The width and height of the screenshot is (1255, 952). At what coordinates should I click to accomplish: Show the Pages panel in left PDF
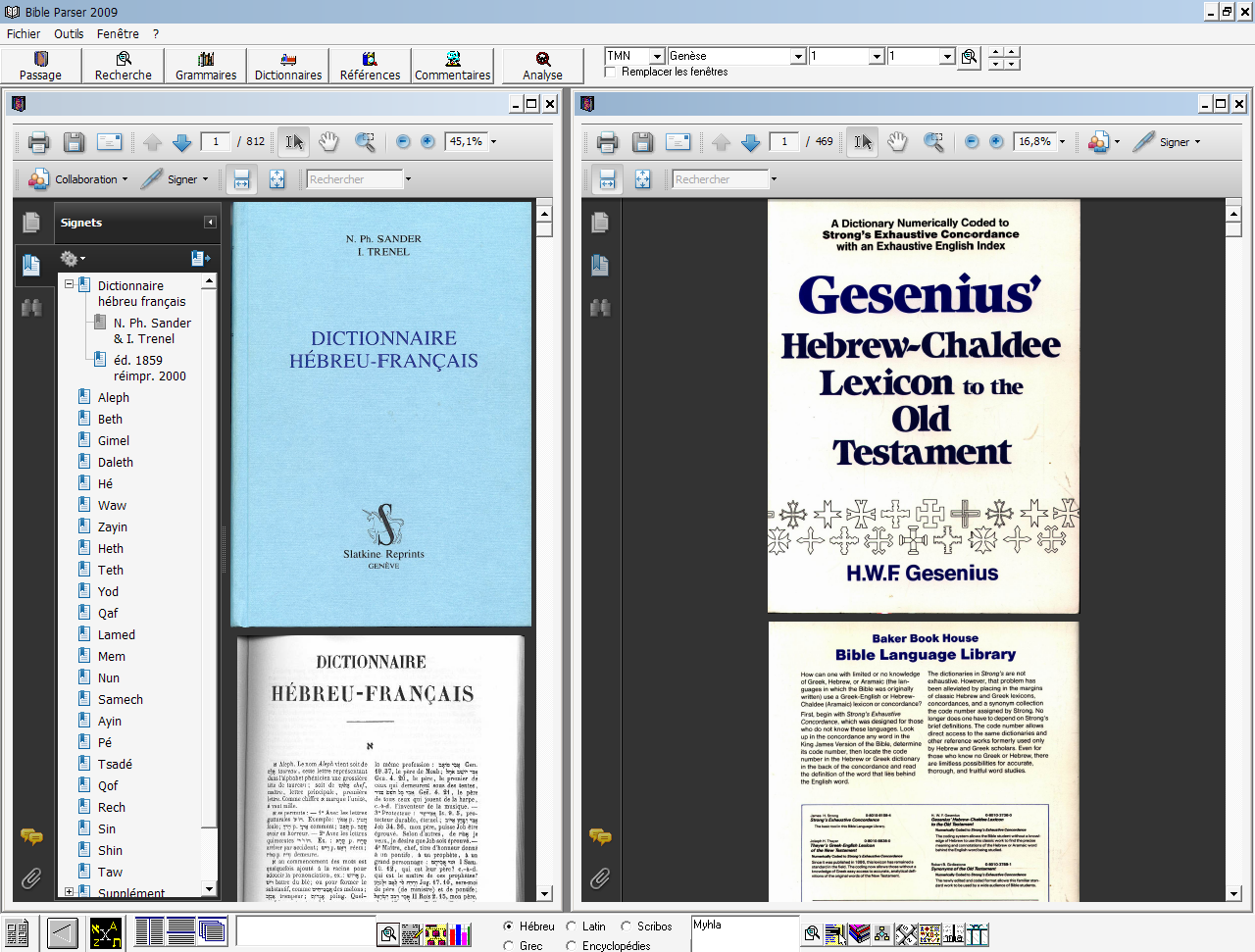pyautogui.click(x=31, y=223)
